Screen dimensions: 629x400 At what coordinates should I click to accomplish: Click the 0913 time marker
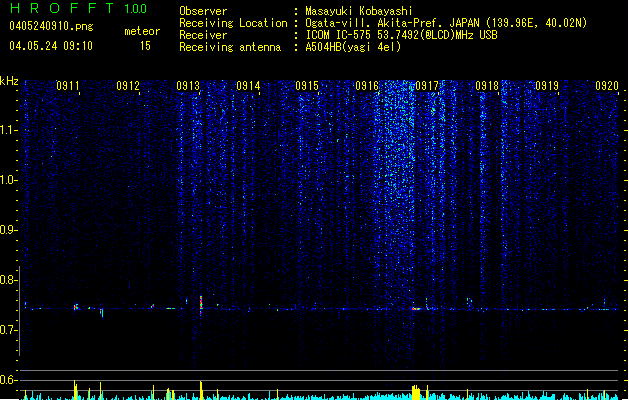click(x=188, y=86)
